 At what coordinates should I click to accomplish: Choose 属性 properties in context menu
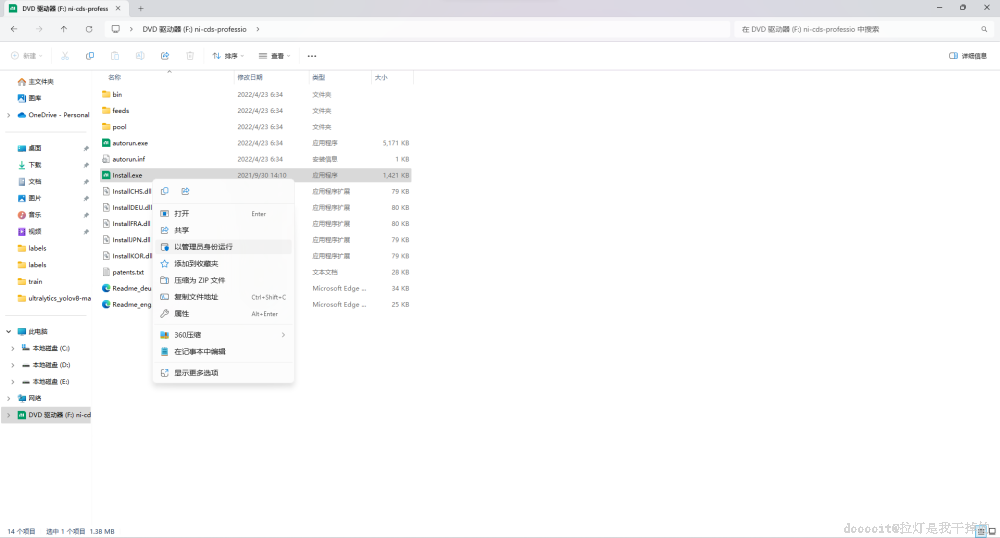coord(223,314)
